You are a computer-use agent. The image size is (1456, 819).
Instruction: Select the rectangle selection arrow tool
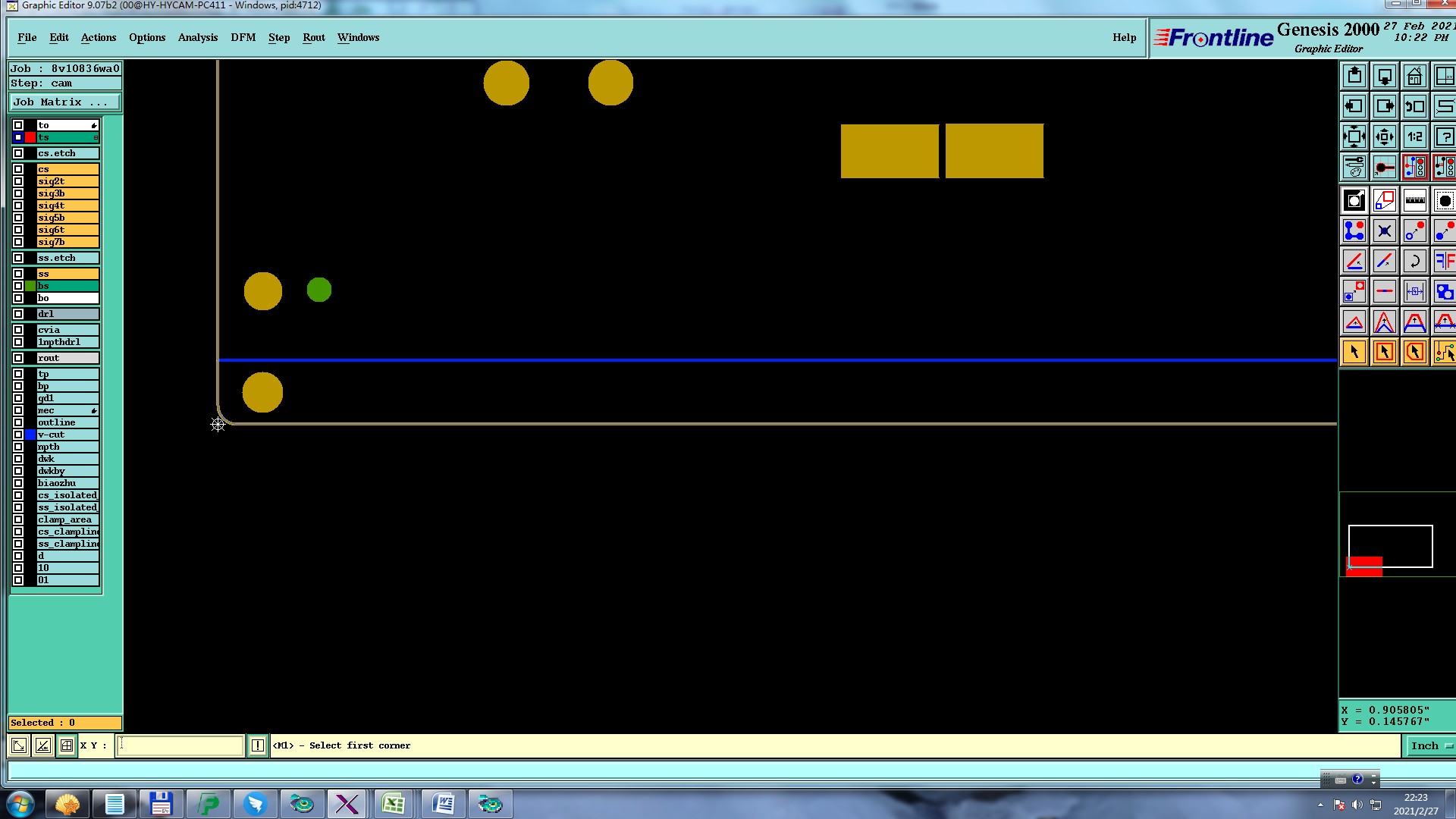click(x=1384, y=352)
